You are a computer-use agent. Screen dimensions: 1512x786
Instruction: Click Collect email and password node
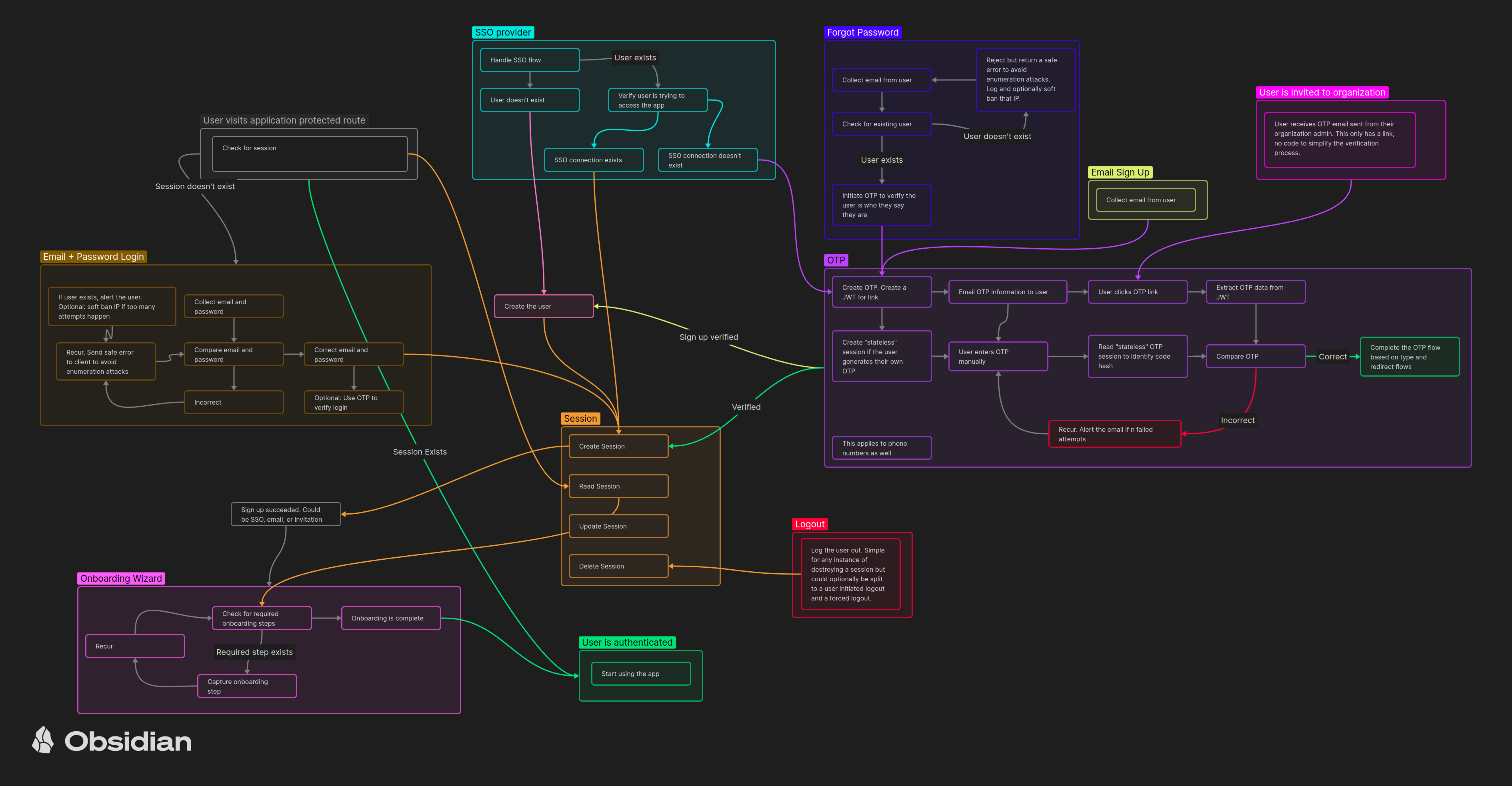coord(234,306)
